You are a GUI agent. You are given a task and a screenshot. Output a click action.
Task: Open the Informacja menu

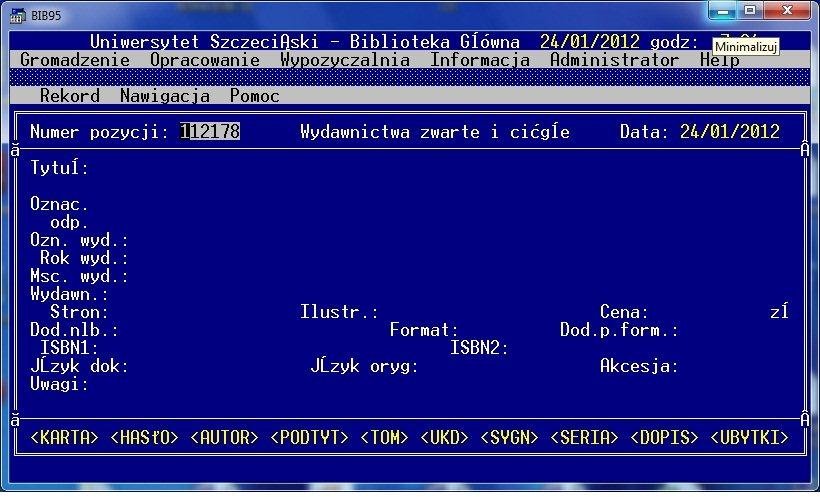click(x=480, y=60)
